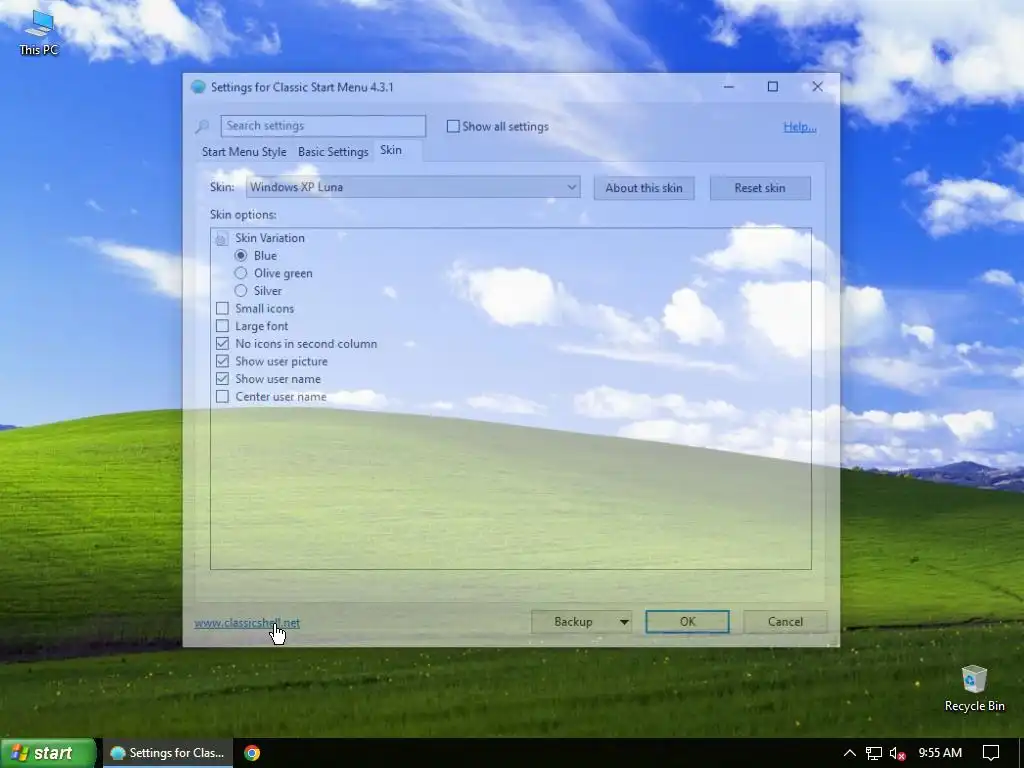Switch to the Start Menu Style tab
The width and height of the screenshot is (1024, 768).
pyautogui.click(x=244, y=152)
